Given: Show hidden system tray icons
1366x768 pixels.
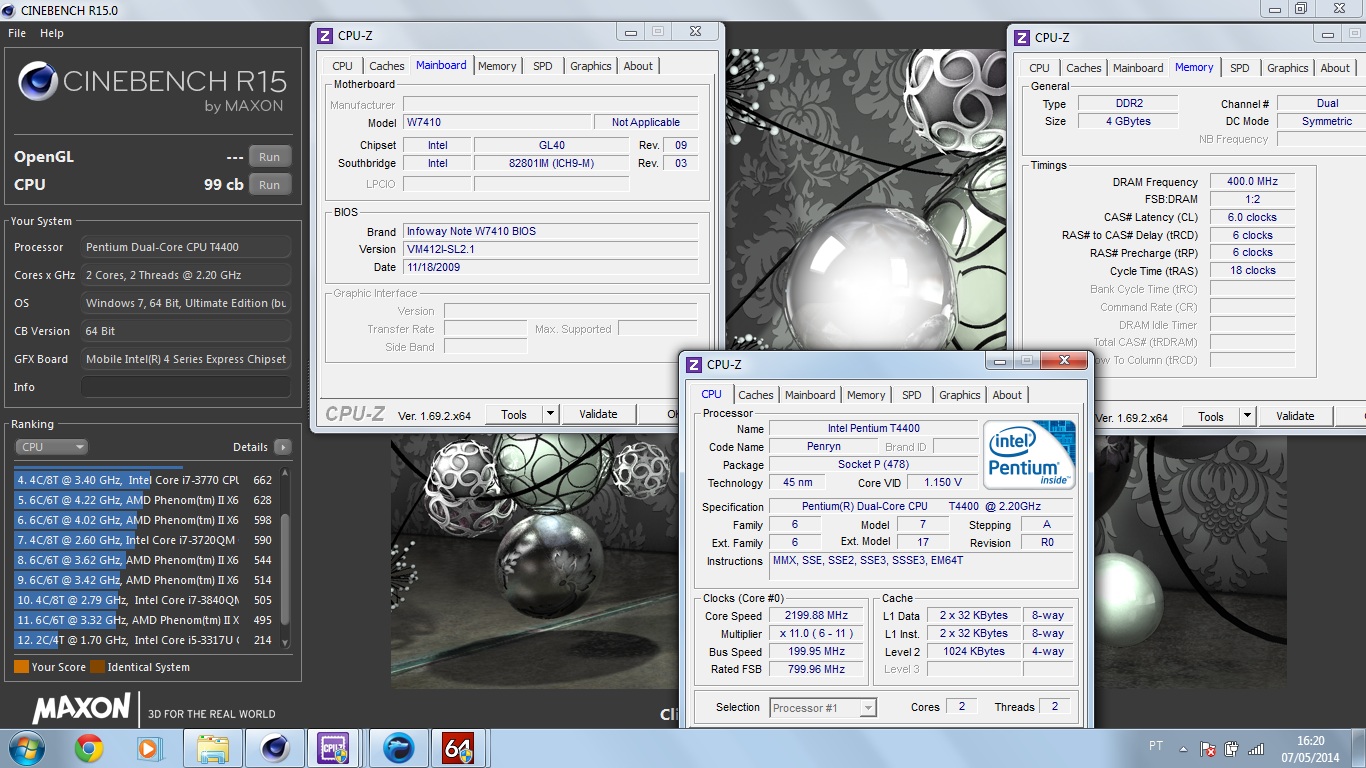Looking at the screenshot, I should [1185, 748].
